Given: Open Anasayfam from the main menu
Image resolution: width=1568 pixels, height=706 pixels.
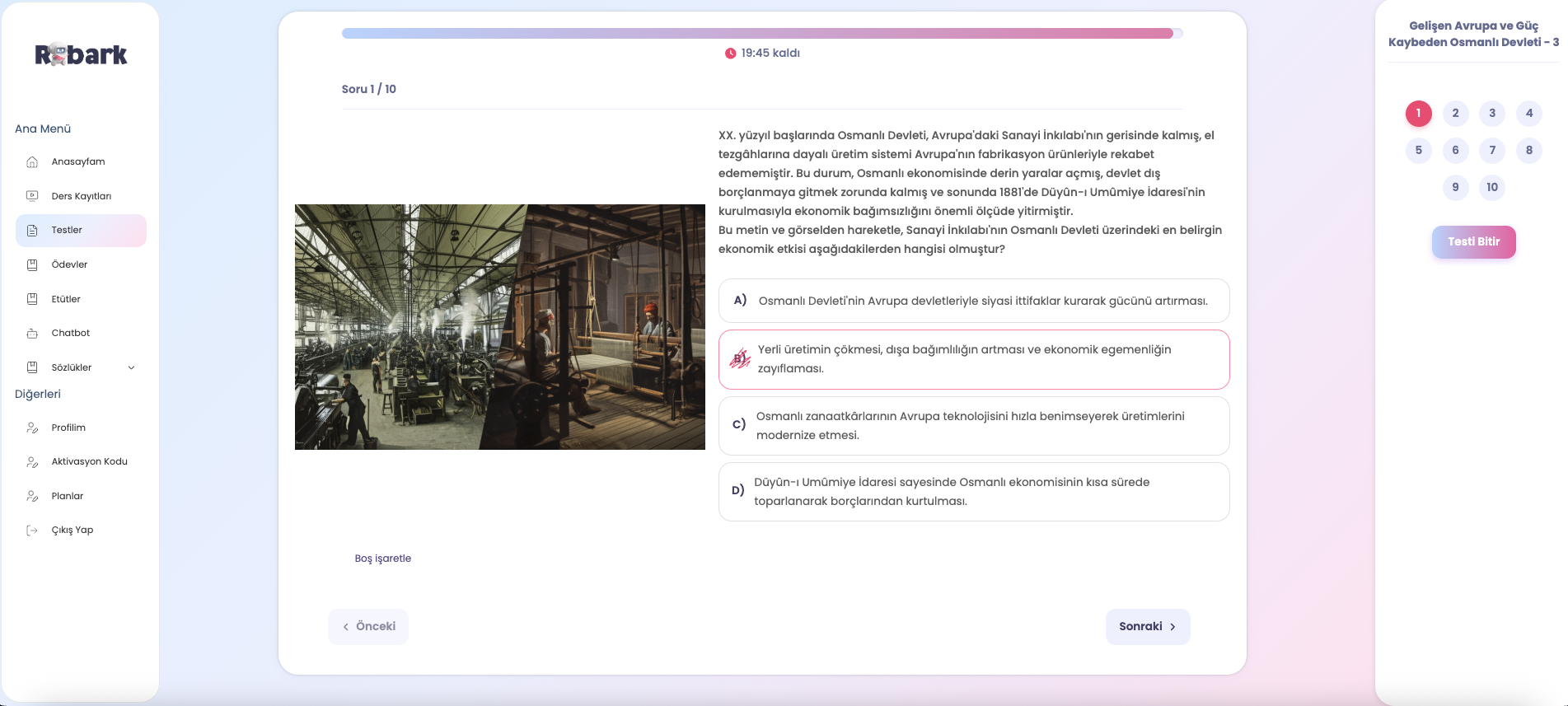Looking at the screenshot, I should click(x=81, y=161).
